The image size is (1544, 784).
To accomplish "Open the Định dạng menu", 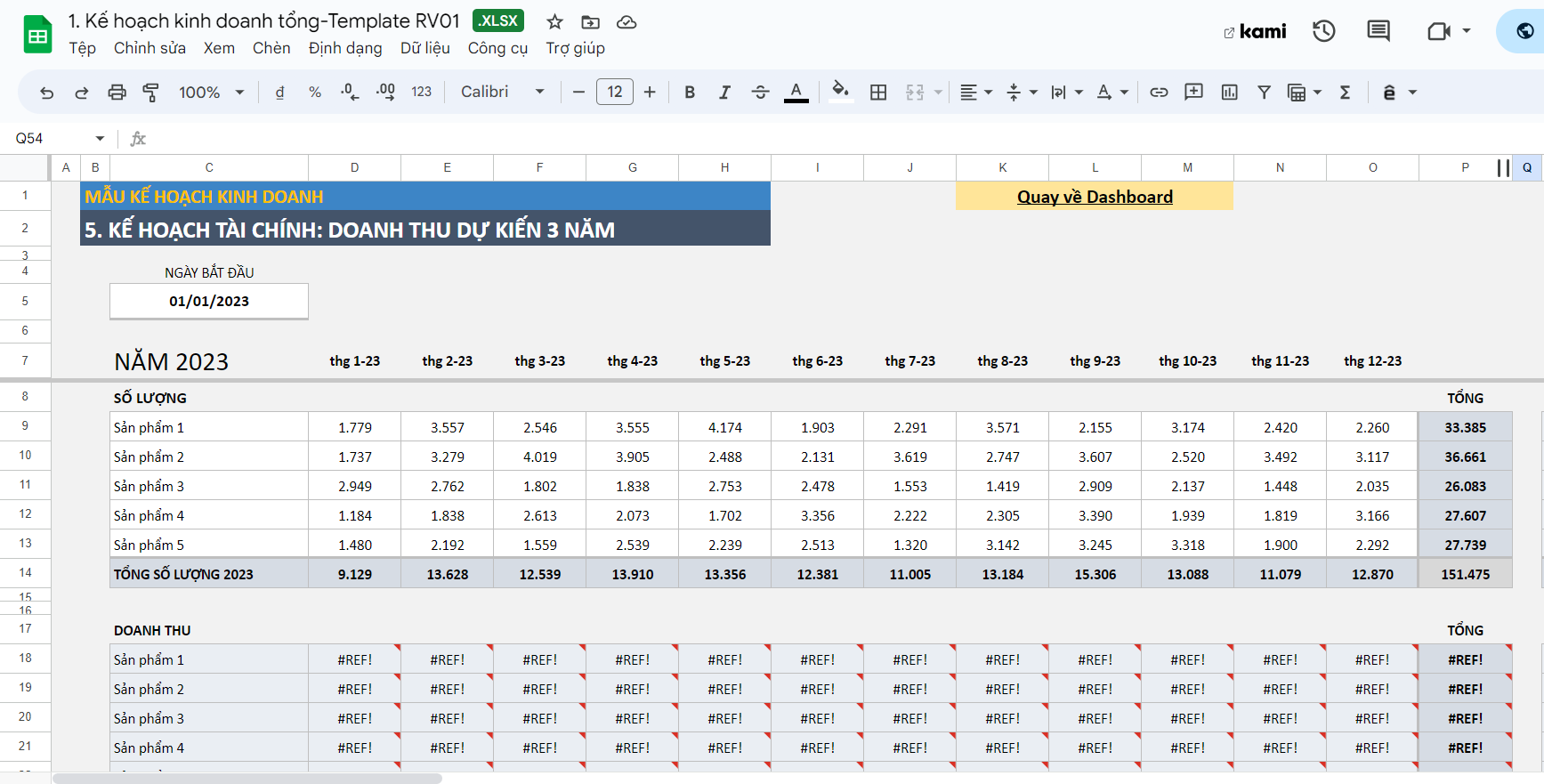I will point(345,48).
